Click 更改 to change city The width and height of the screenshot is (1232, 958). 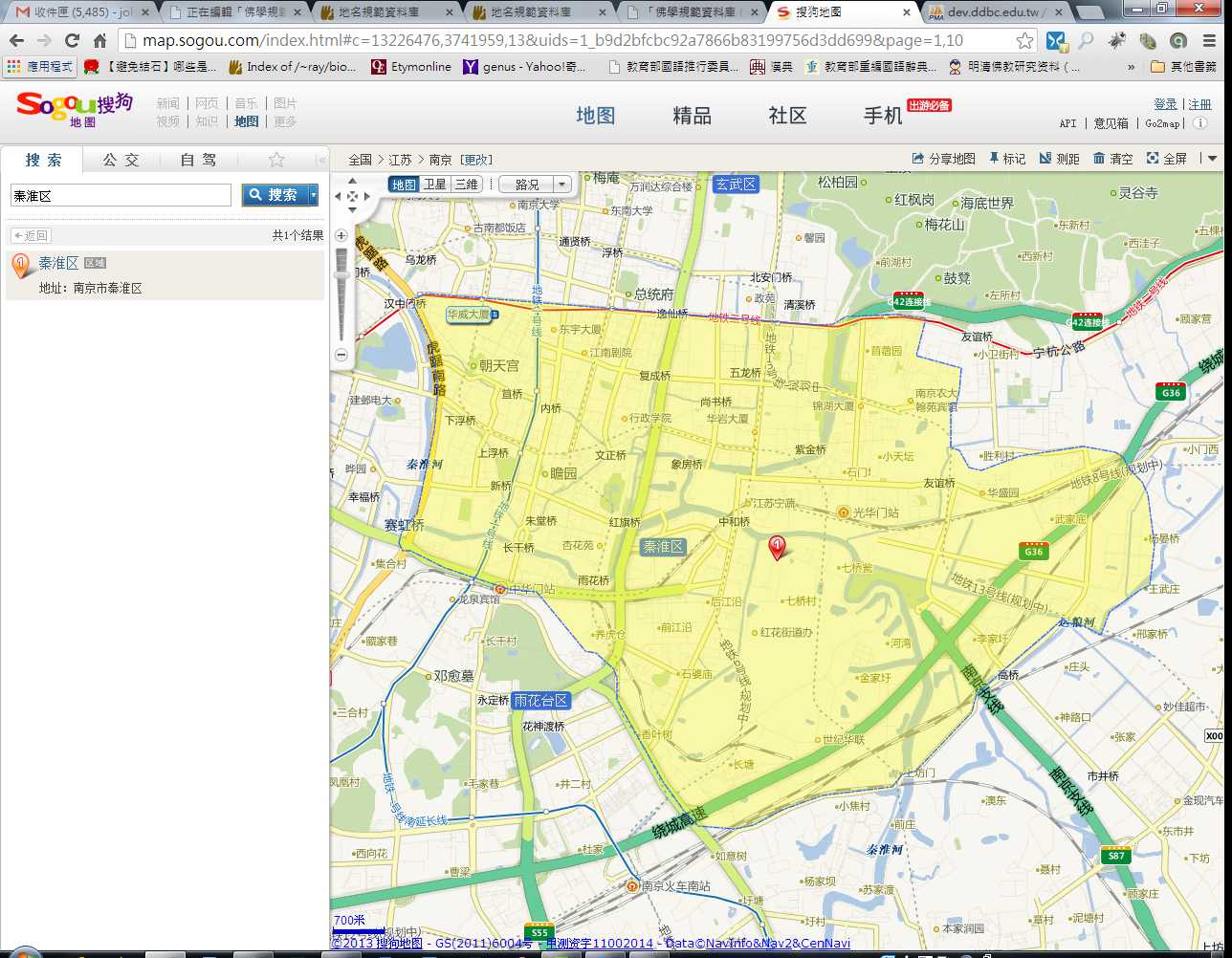tap(476, 160)
